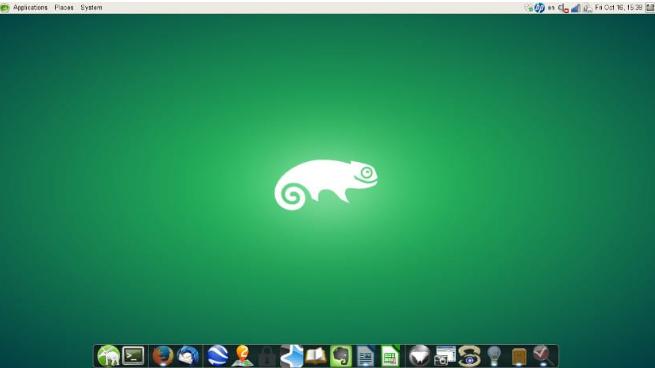
Task: Open LibreOffice Writer from the dock
Action: pyautogui.click(x=366, y=356)
